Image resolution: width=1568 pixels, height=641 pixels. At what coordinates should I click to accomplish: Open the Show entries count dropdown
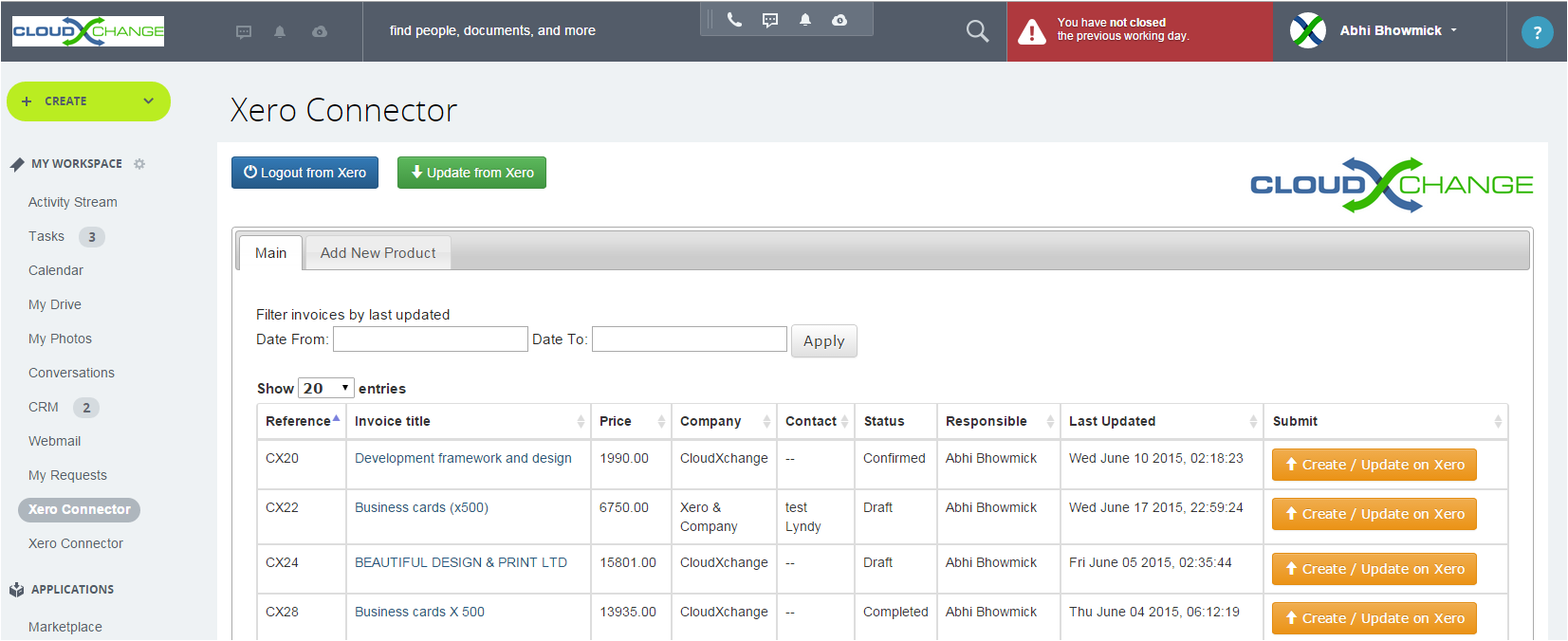point(325,388)
